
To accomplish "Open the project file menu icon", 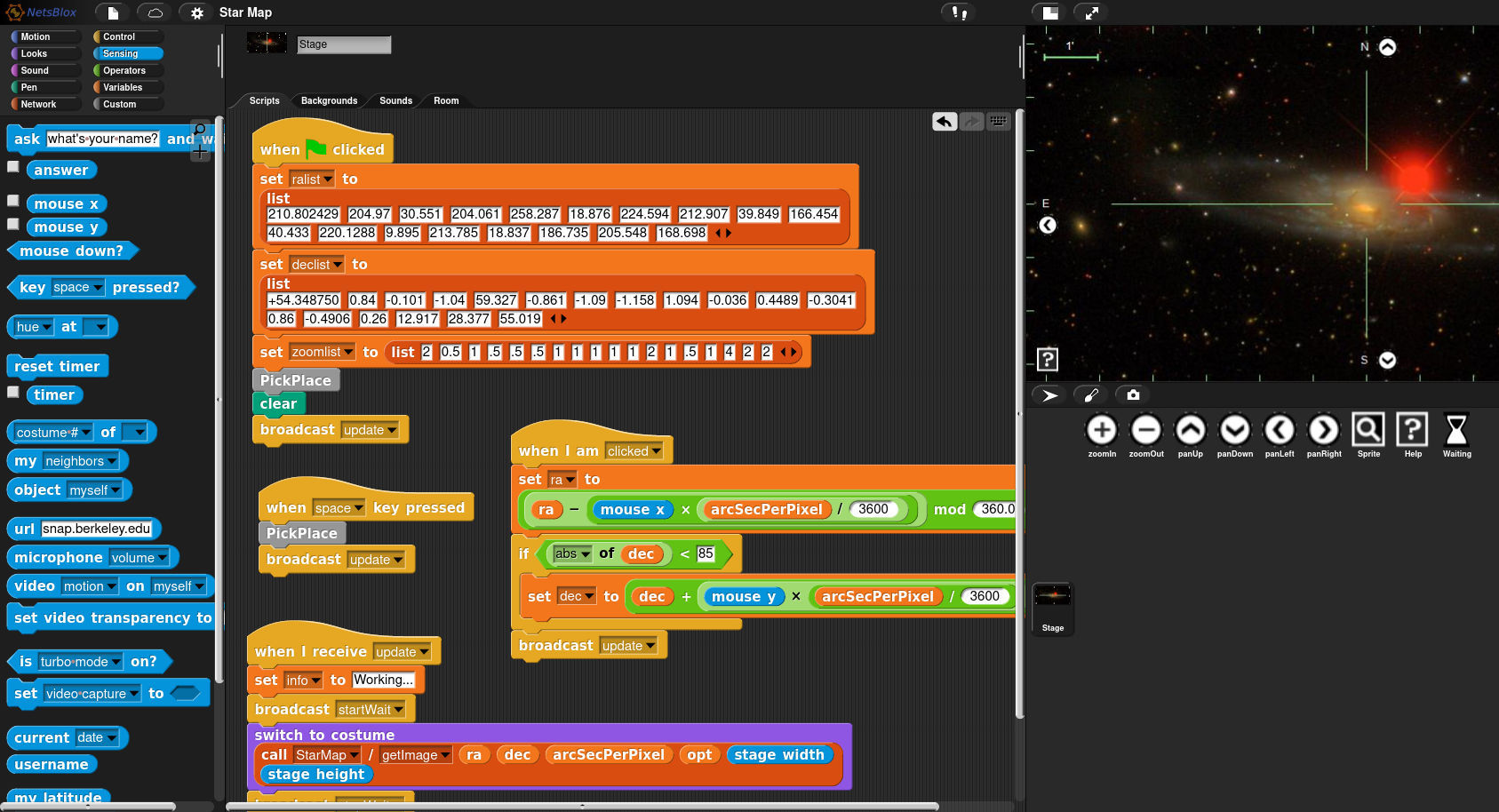I will coord(113,12).
